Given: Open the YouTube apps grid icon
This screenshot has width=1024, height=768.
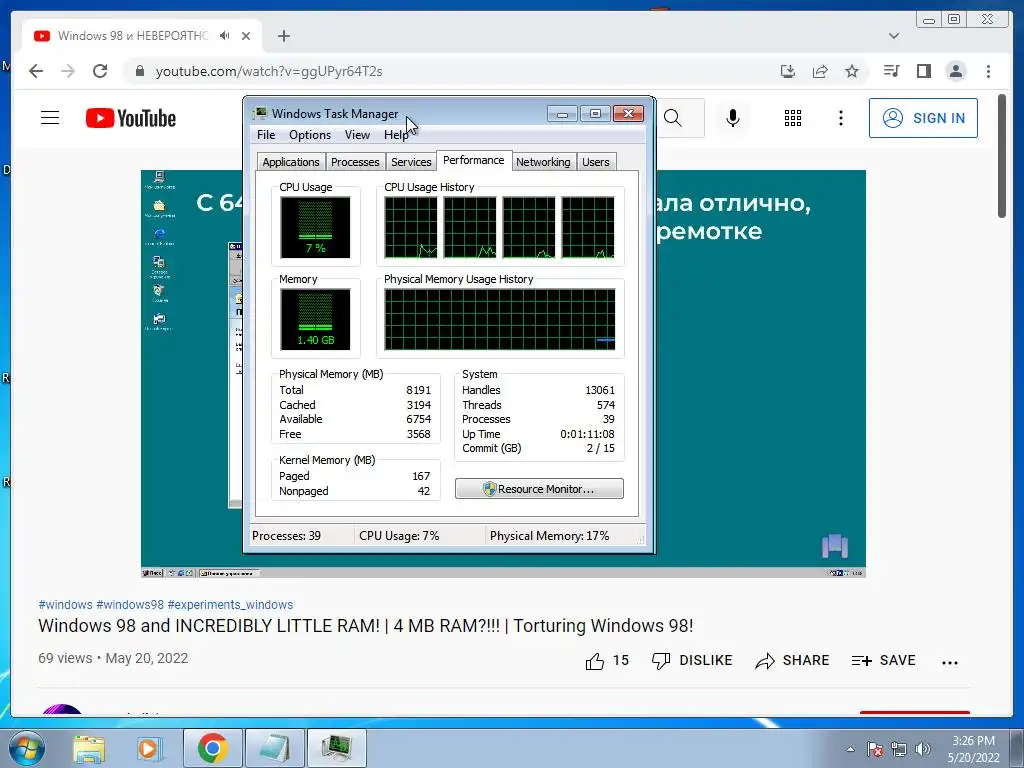Looking at the screenshot, I should tap(793, 118).
